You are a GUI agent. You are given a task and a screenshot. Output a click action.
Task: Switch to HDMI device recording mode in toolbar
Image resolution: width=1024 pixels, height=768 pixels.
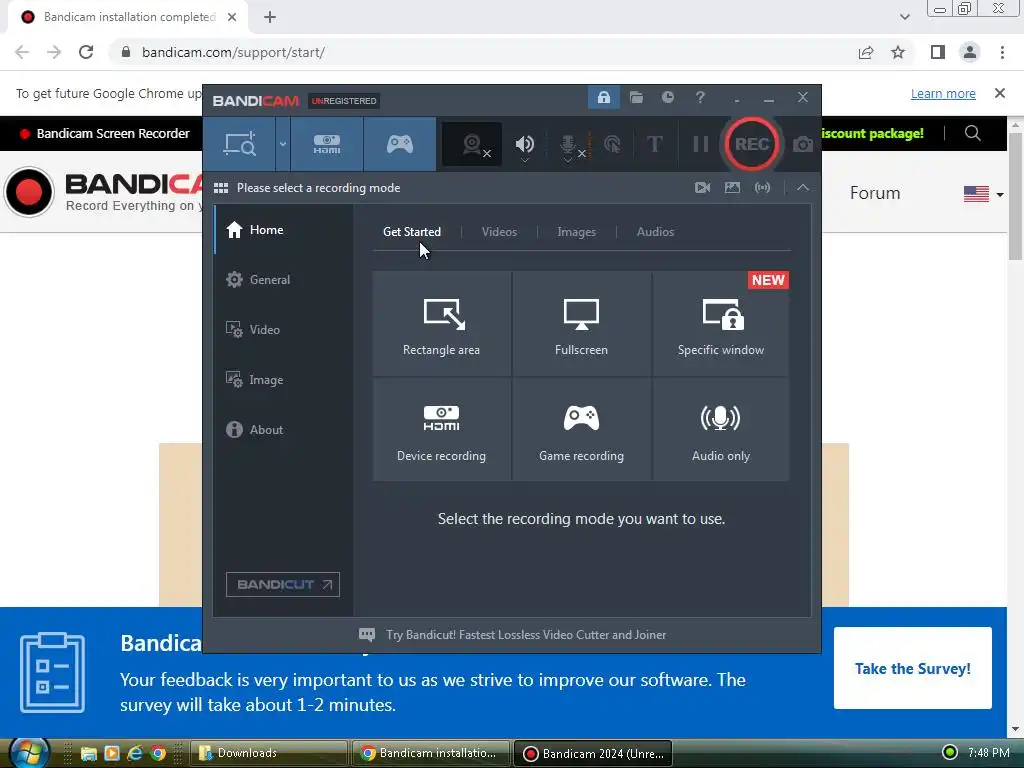327,144
